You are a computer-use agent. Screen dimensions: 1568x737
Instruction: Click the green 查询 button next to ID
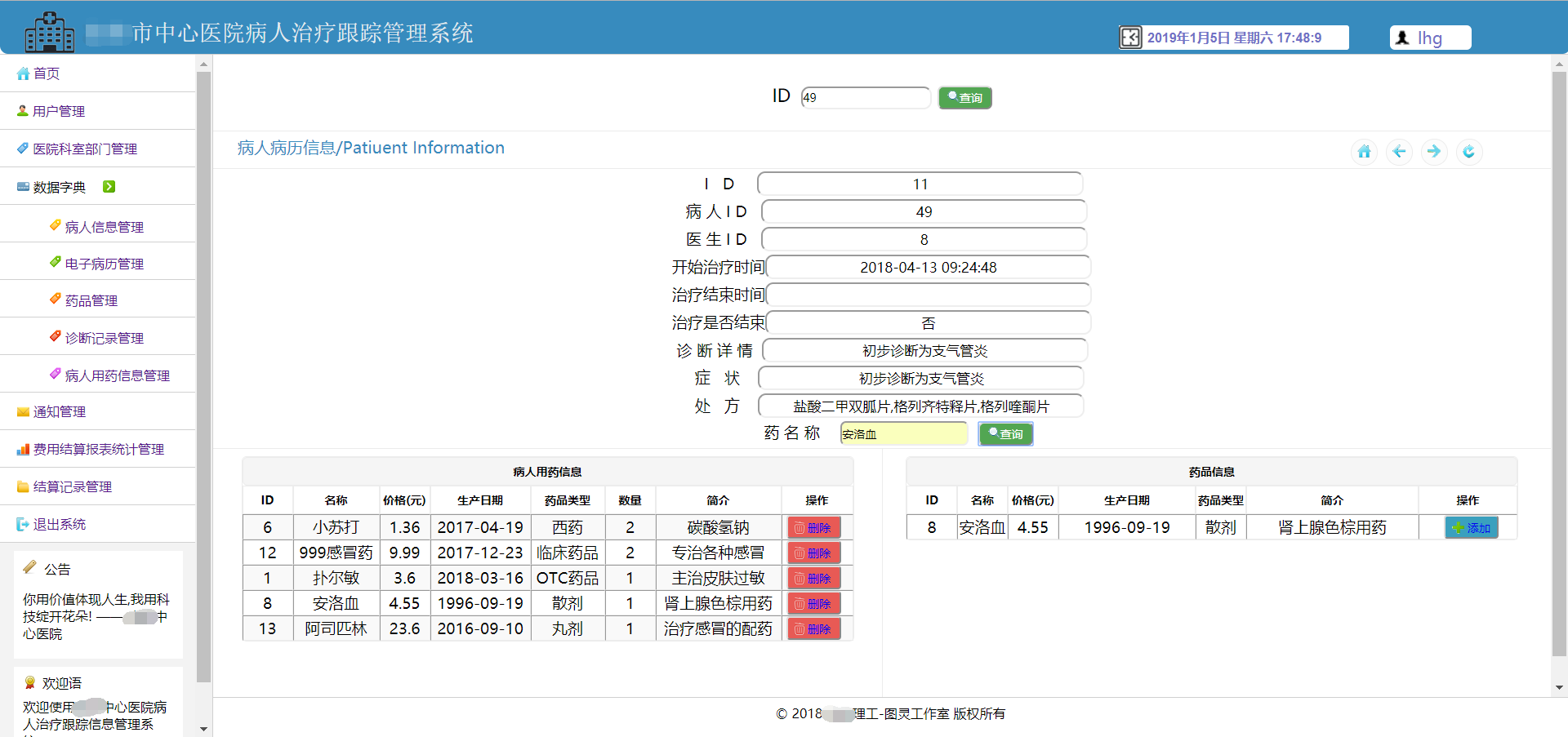(965, 98)
